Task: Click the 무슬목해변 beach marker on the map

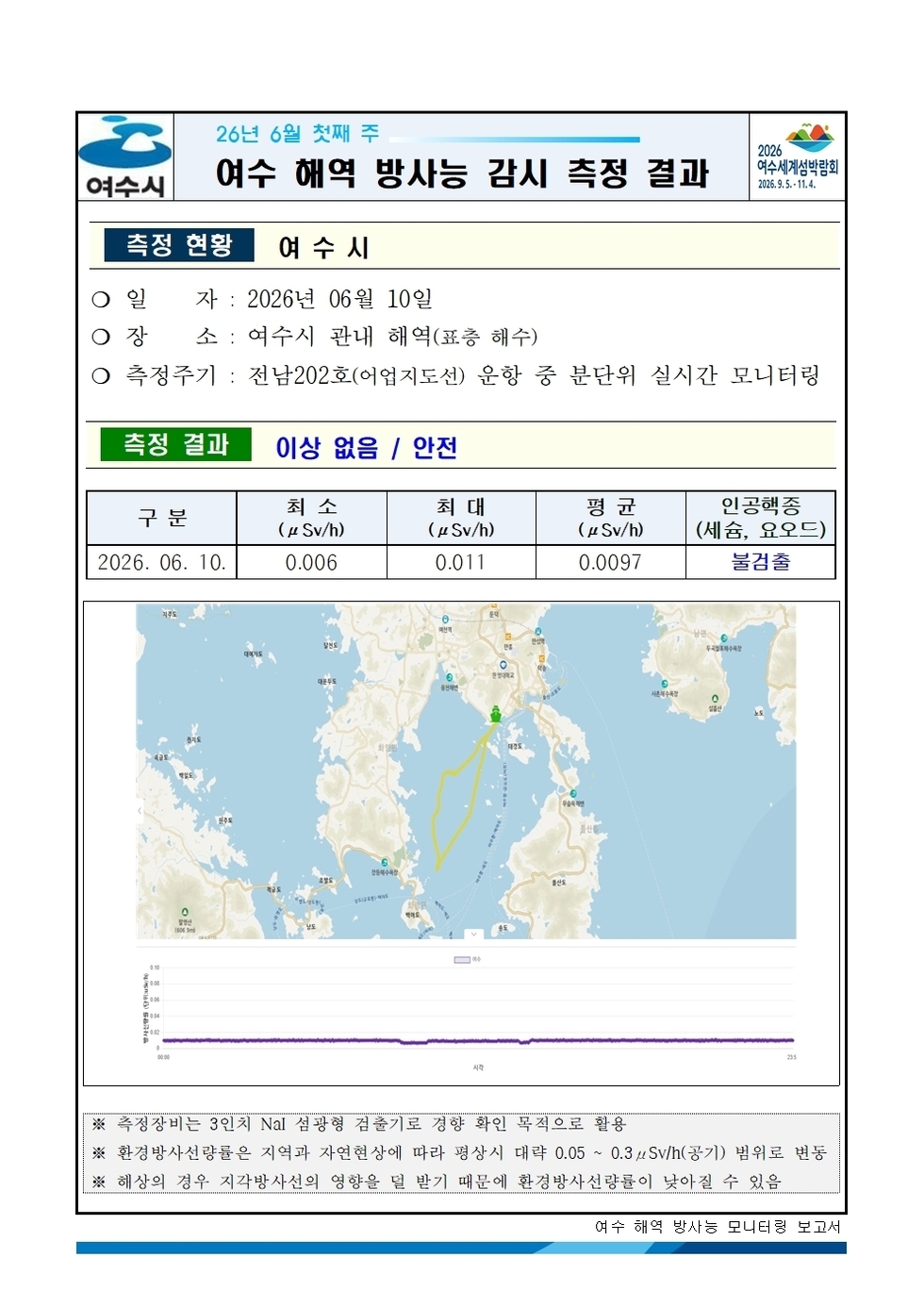Action: tap(572, 793)
